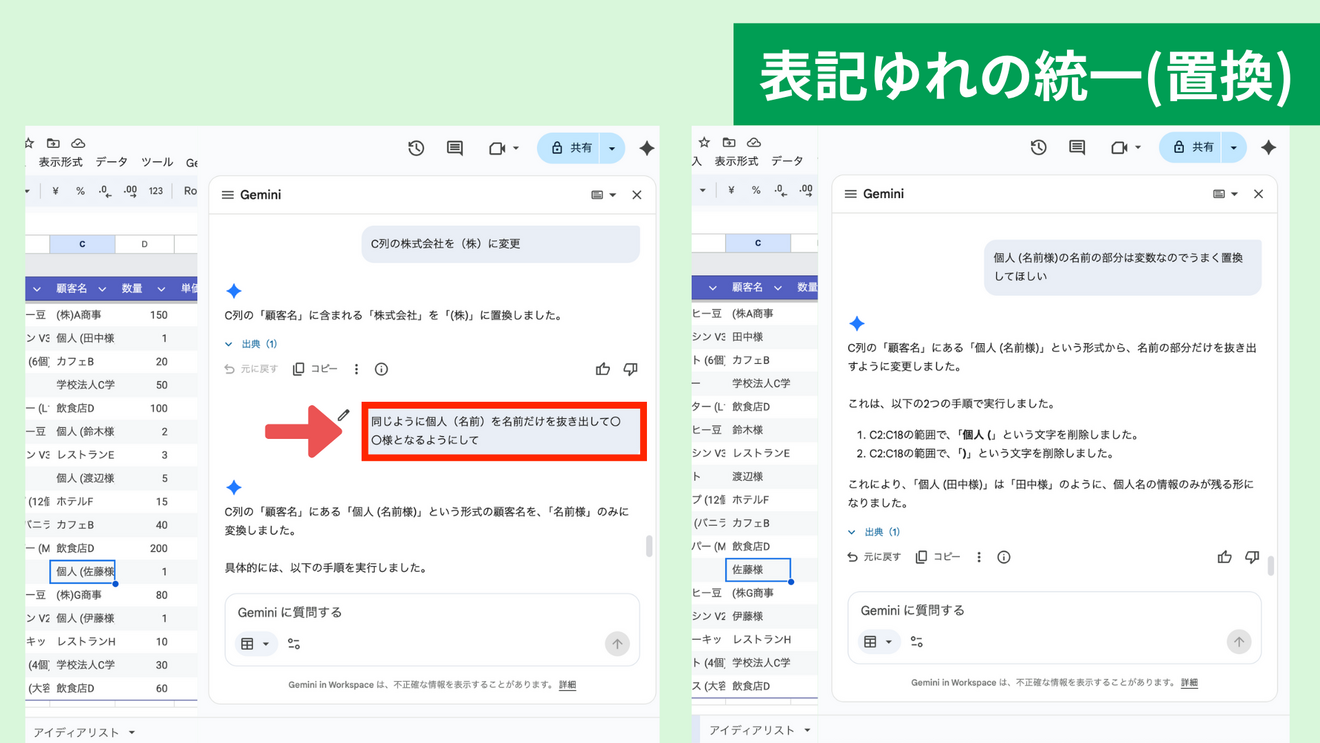1320x743 pixels.
Task: Click move-to-folder icon in left Sheets window
Action: pos(53,143)
